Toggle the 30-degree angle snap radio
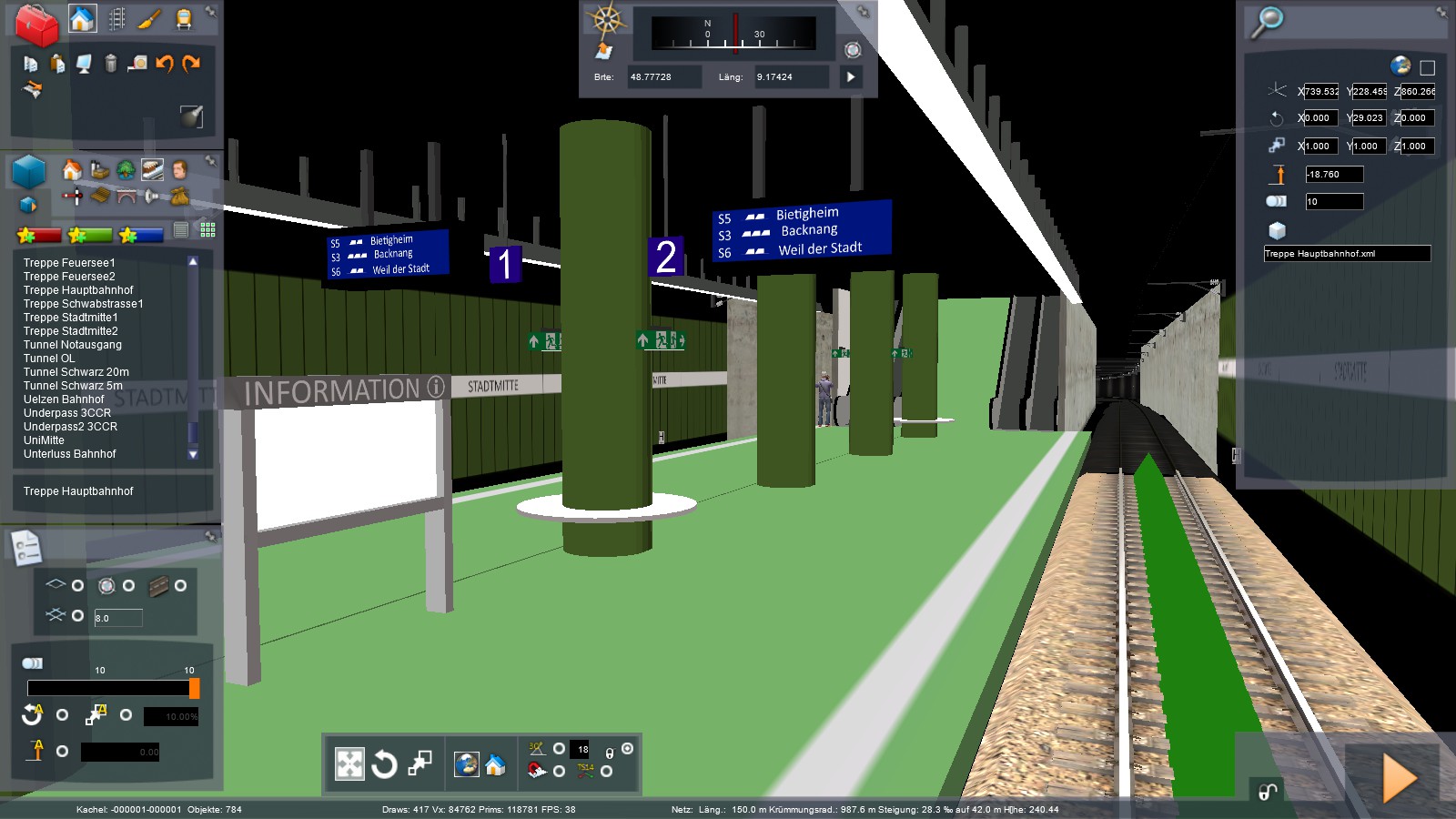 559,749
